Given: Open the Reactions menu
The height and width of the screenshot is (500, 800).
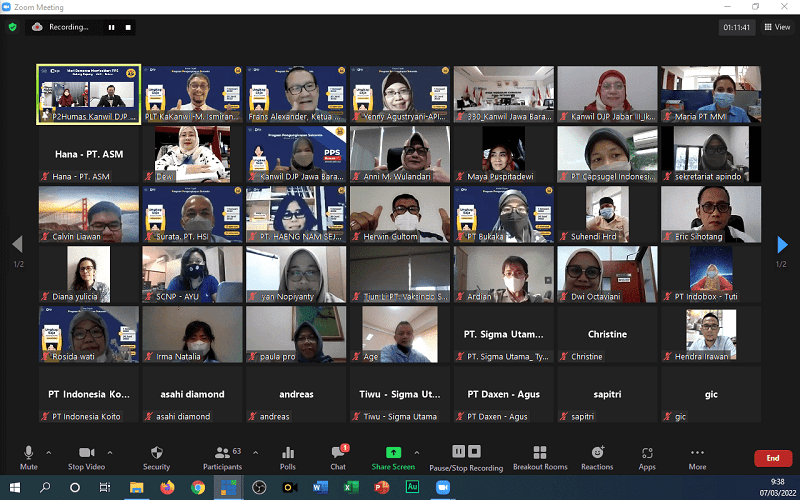Looking at the screenshot, I should point(597,457).
